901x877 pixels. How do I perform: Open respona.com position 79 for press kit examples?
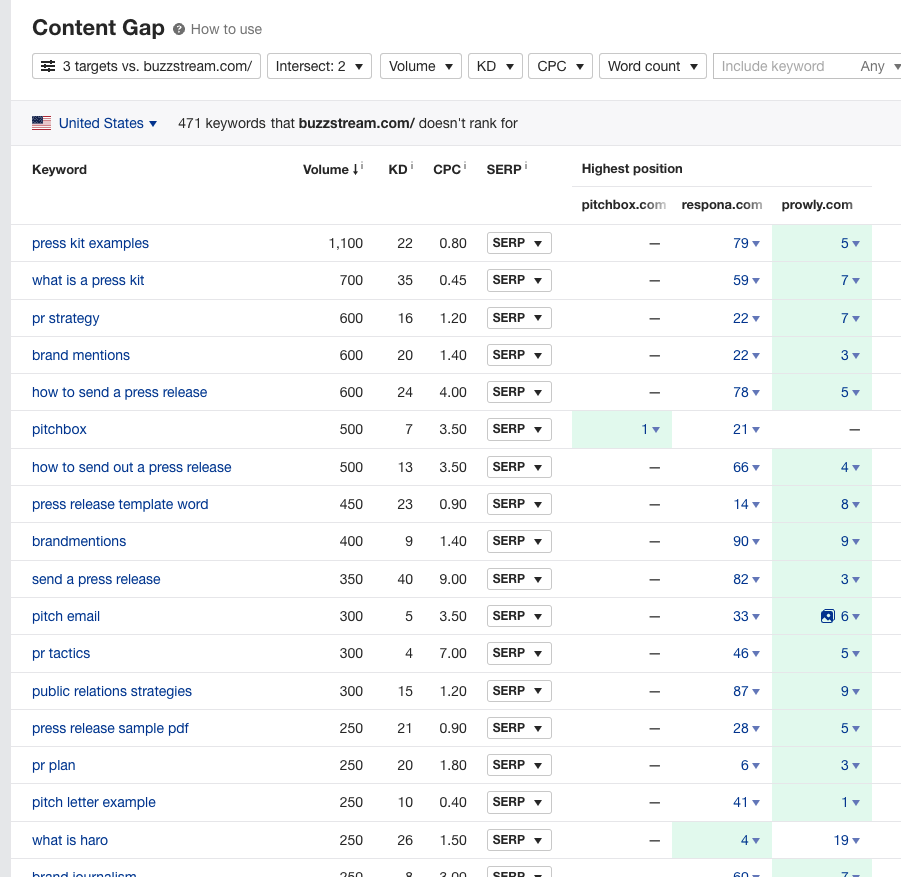(746, 243)
